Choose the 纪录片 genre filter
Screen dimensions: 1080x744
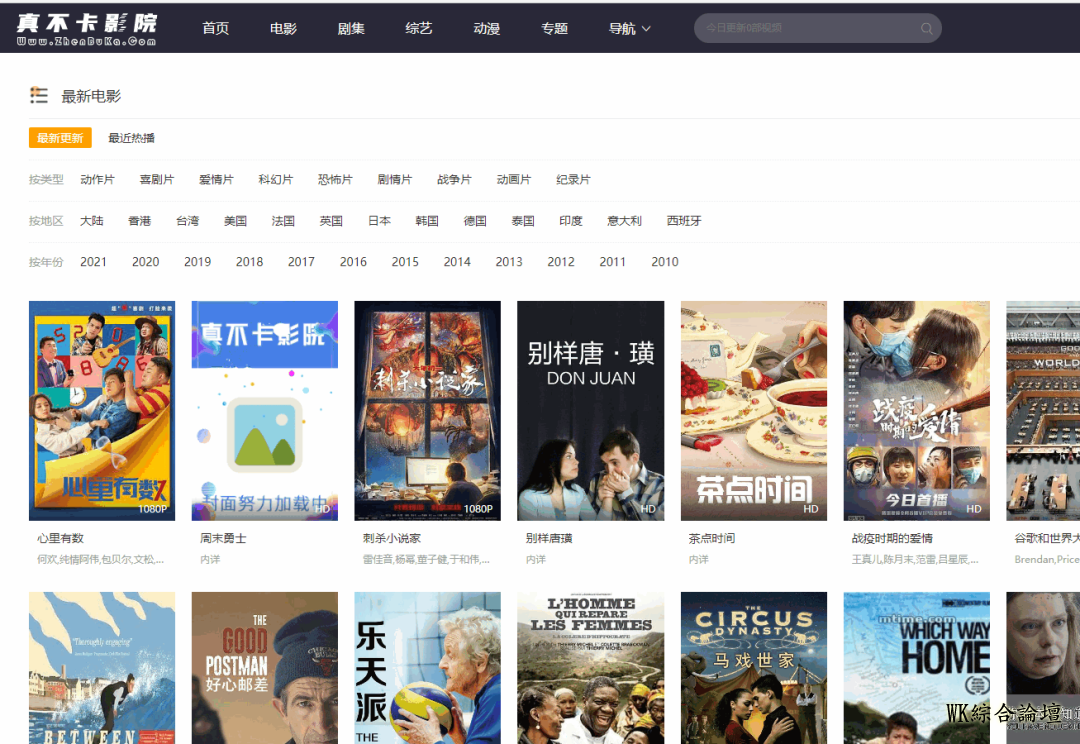[573, 179]
